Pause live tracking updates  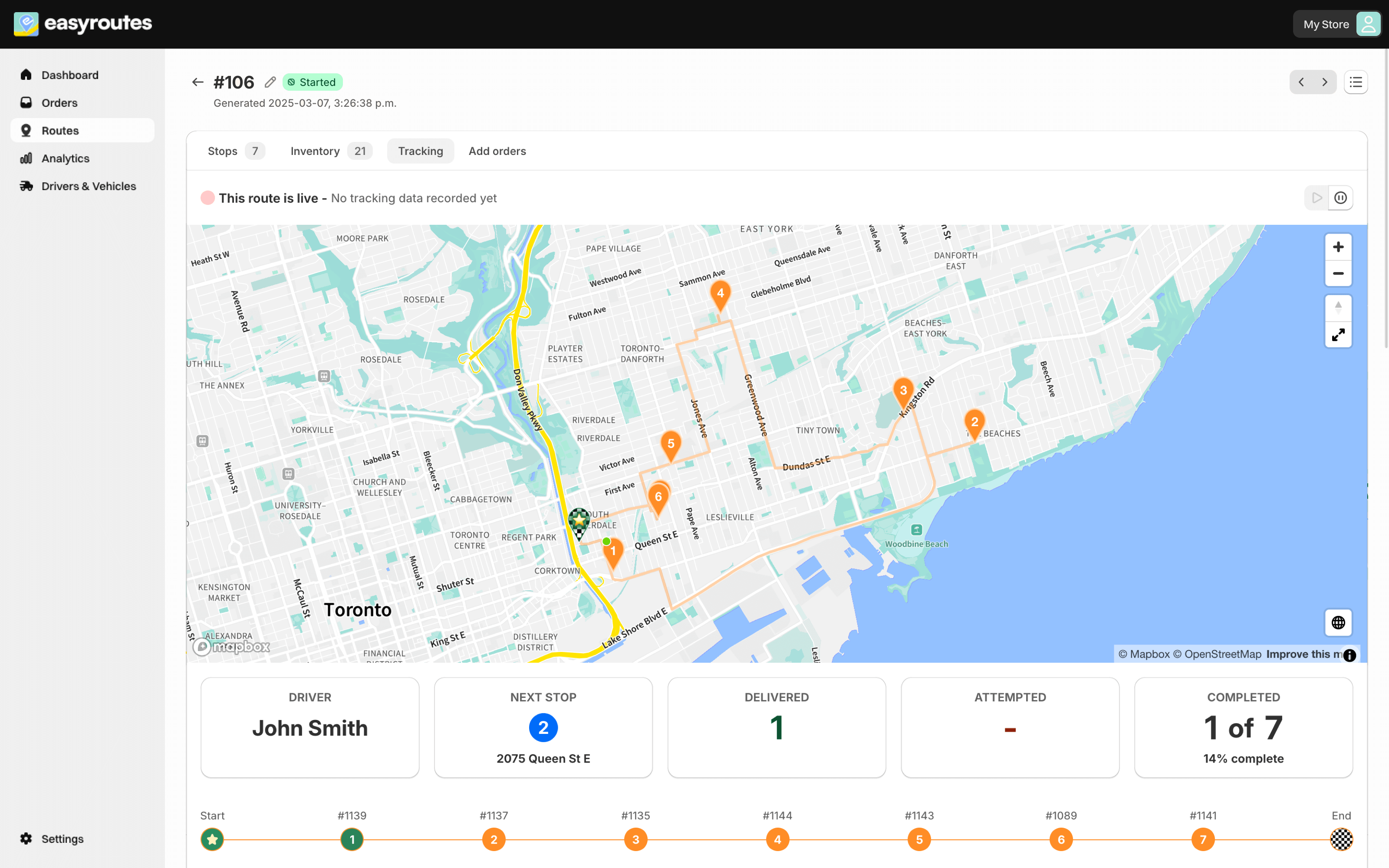pyautogui.click(x=1340, y=198)
